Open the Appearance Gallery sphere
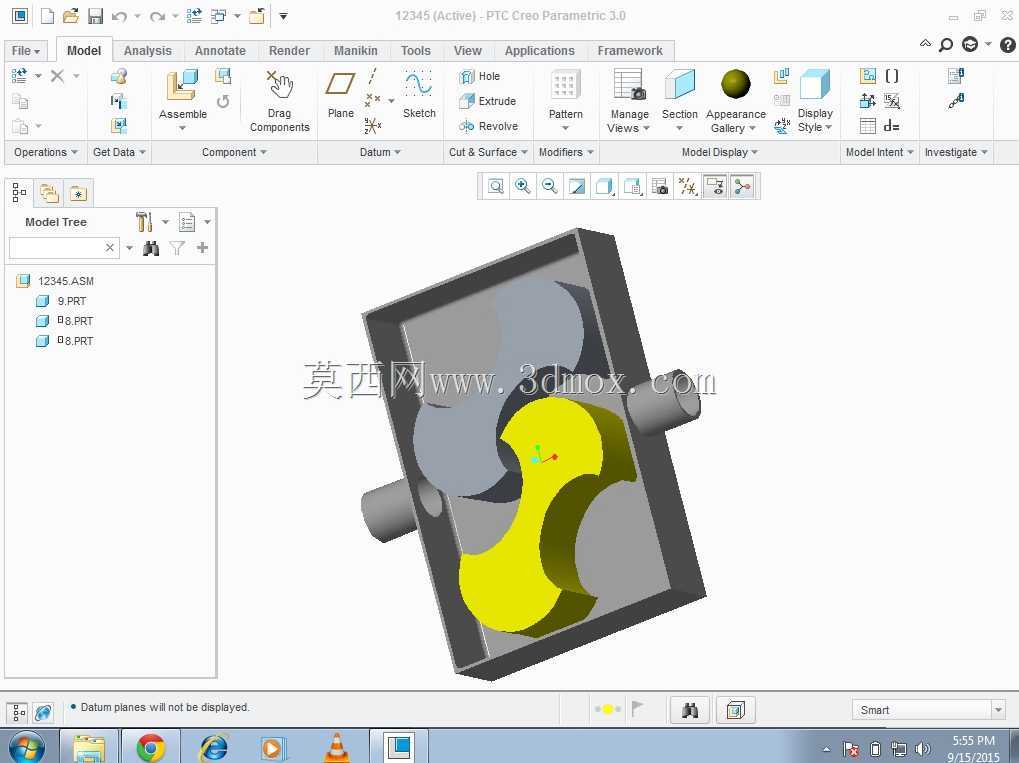Screen dimensions: 1019x763 736,84
